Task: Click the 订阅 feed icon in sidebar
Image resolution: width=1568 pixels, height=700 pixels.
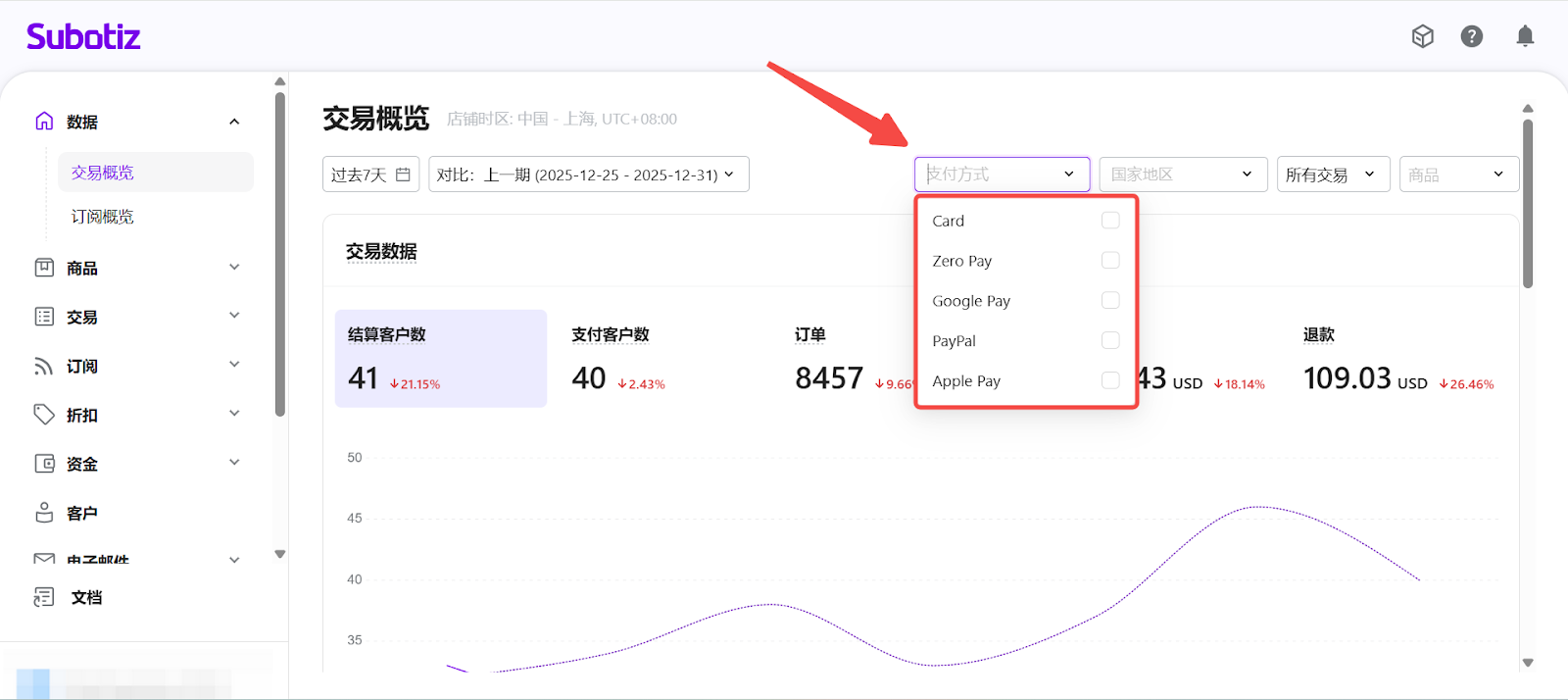Action: coord(44,366)
